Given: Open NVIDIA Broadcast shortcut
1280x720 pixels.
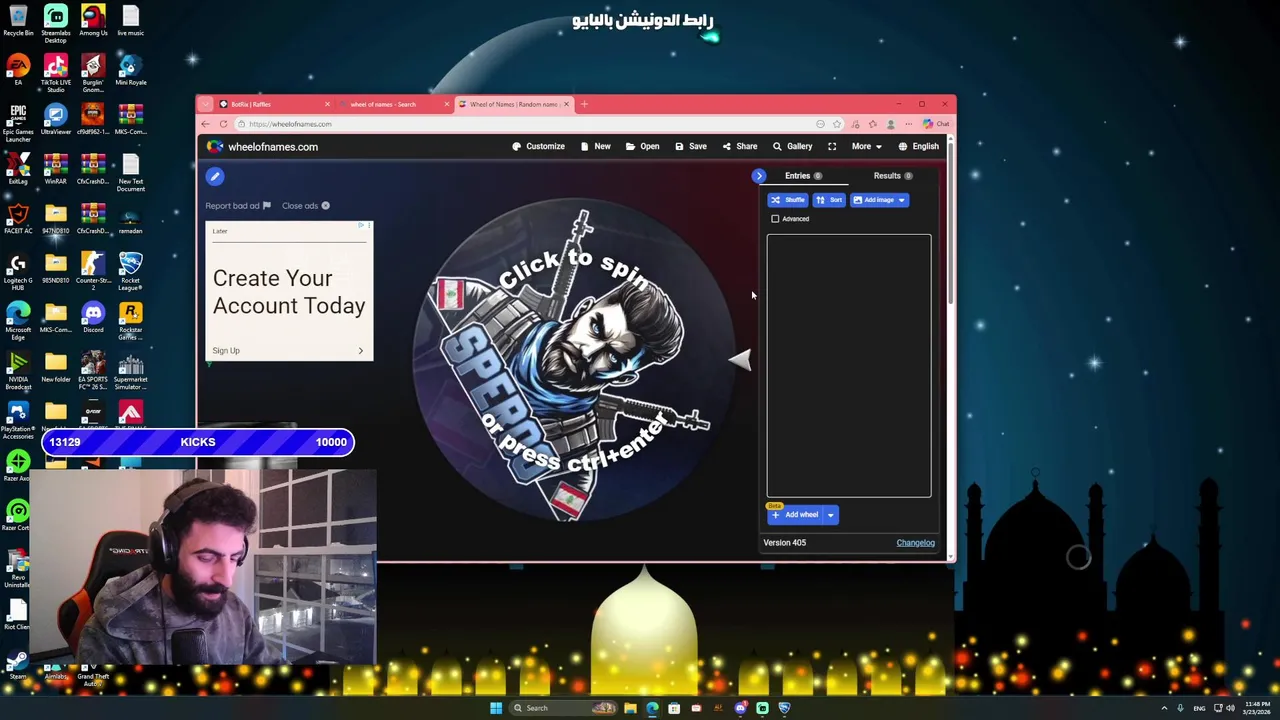Looking at the screenshot, I should pyautogui.click(x=18, y=372).
